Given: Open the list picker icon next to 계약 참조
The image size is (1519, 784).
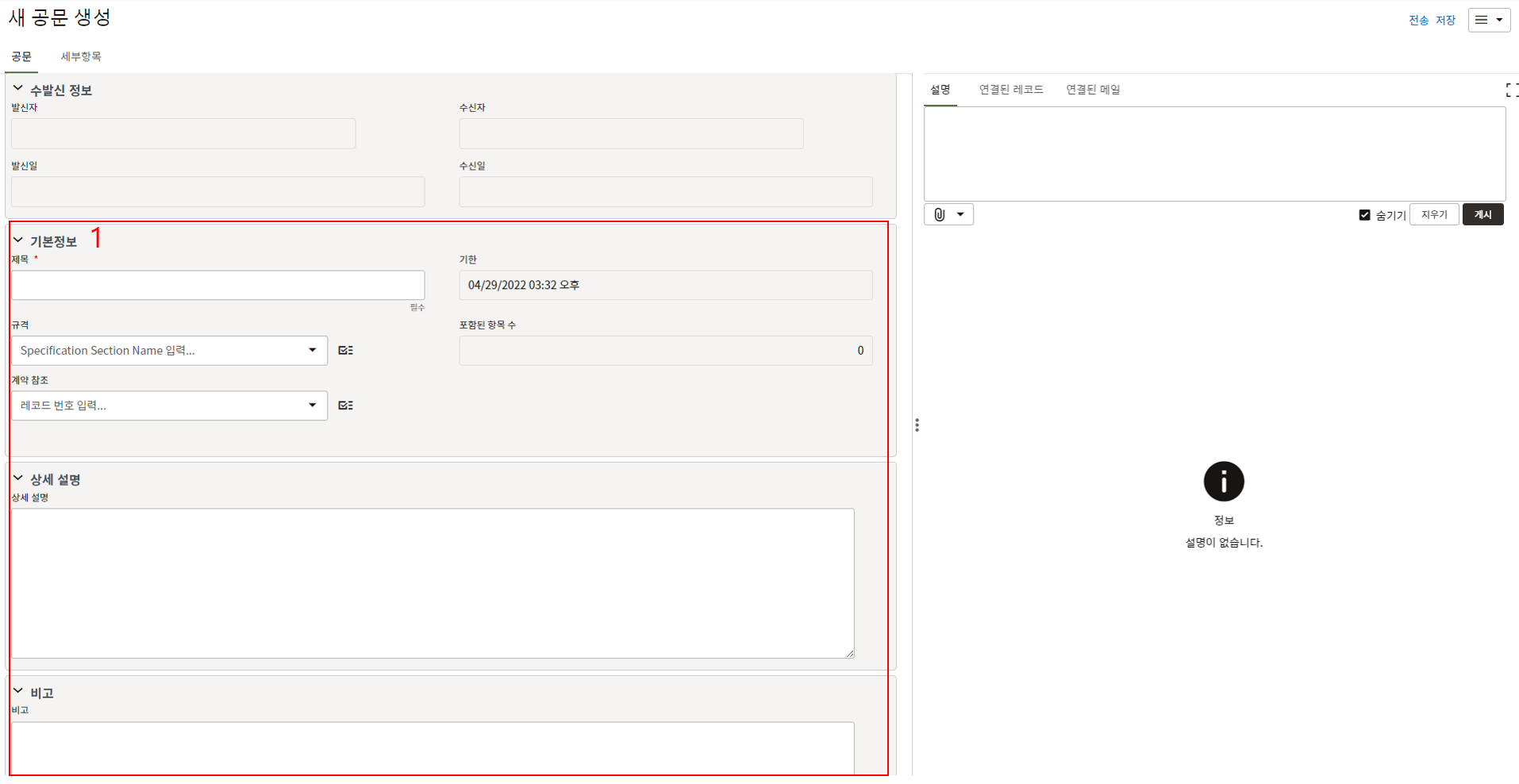Looking at the screenshot, I should click(345, 405).
